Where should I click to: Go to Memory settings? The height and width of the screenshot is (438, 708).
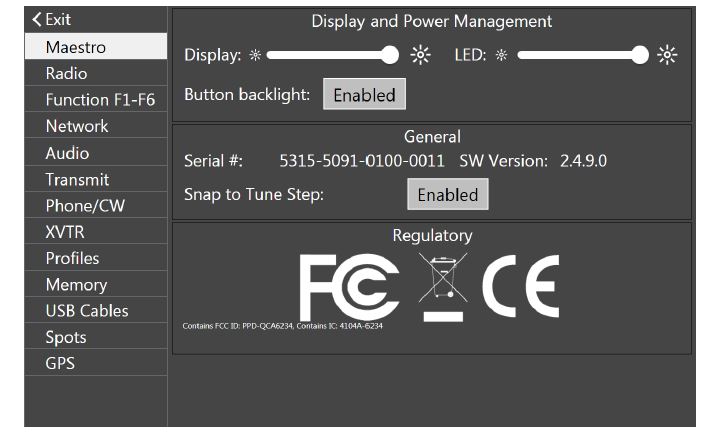[96, 284]
